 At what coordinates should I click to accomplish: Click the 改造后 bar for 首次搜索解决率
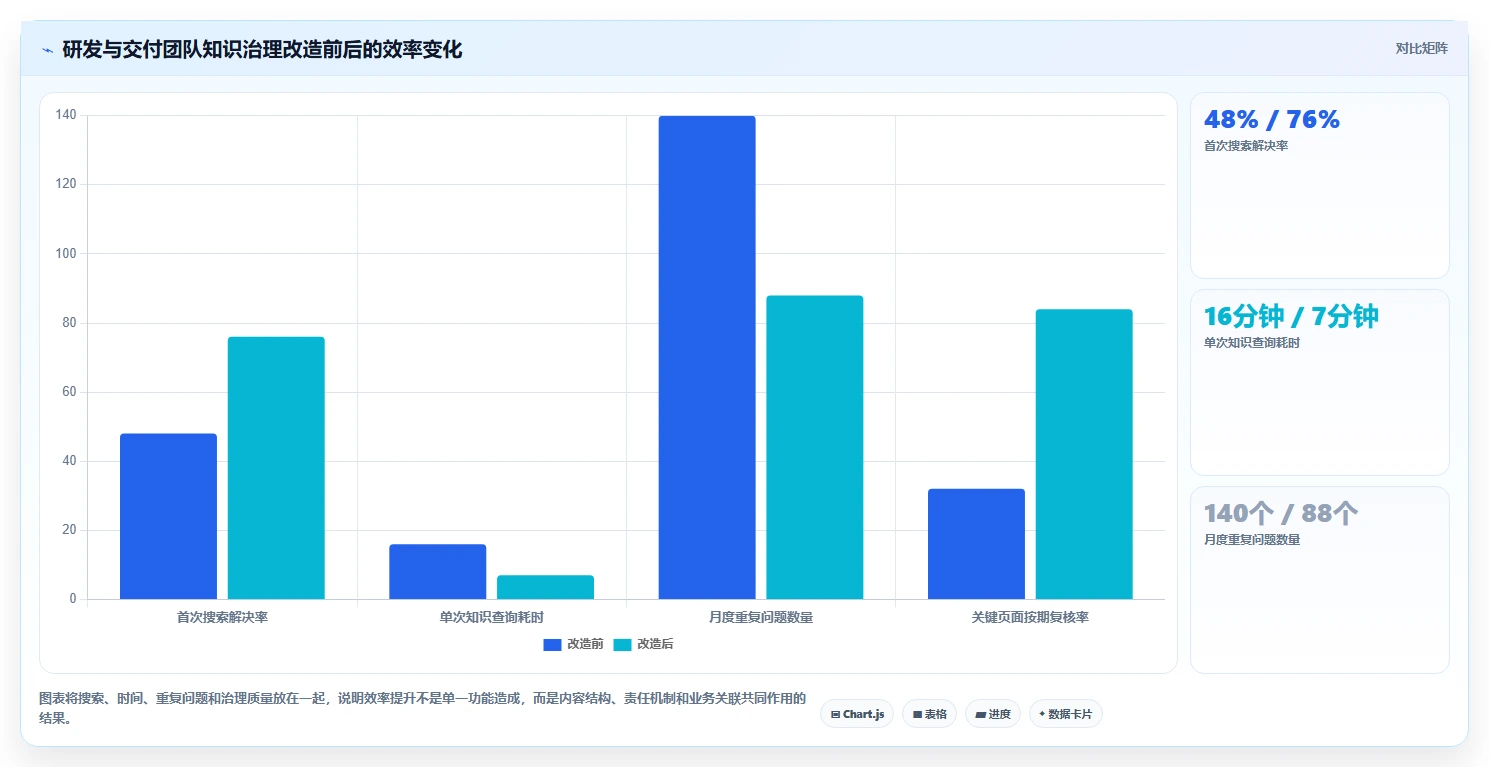276,468
